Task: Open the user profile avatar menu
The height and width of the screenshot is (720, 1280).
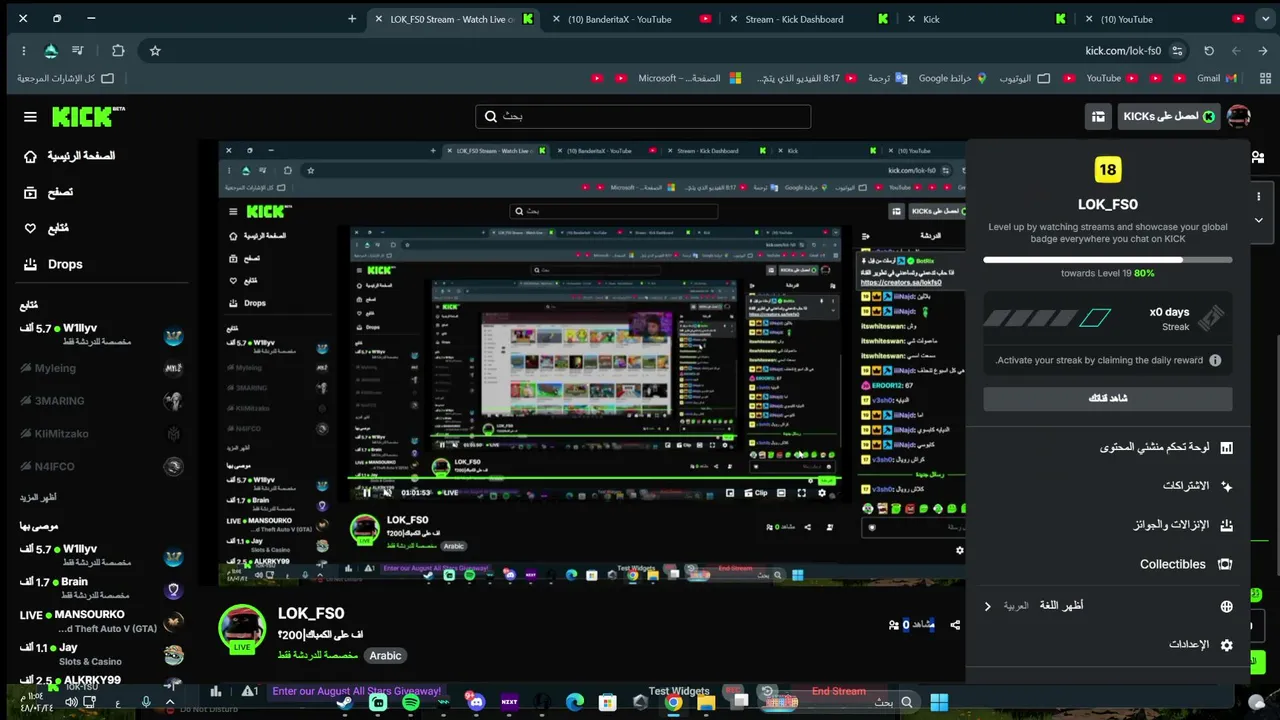Action: (x=1238, y=117)
